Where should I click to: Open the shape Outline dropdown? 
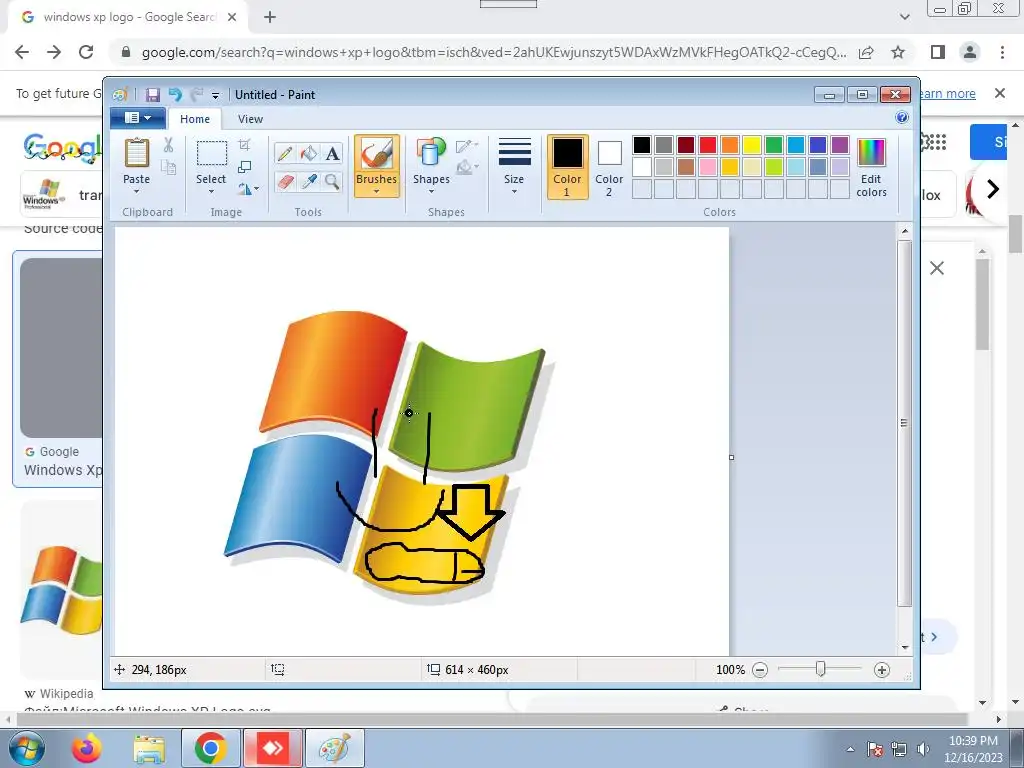click(467, 146)
